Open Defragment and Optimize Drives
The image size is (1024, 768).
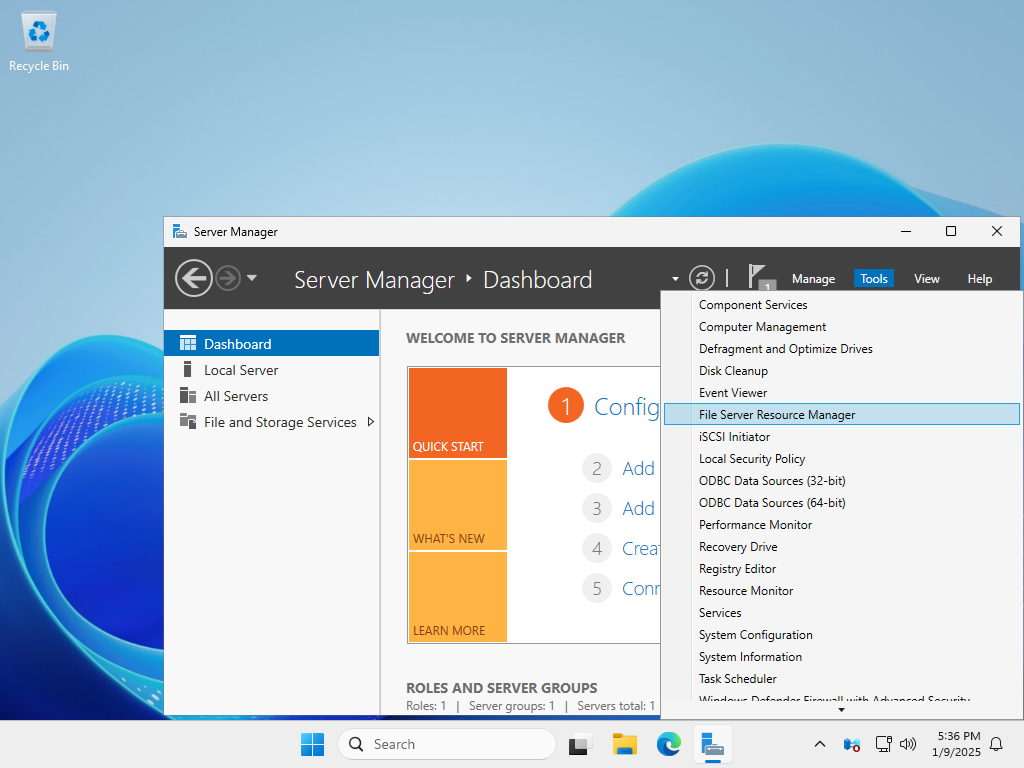(841, 349)
